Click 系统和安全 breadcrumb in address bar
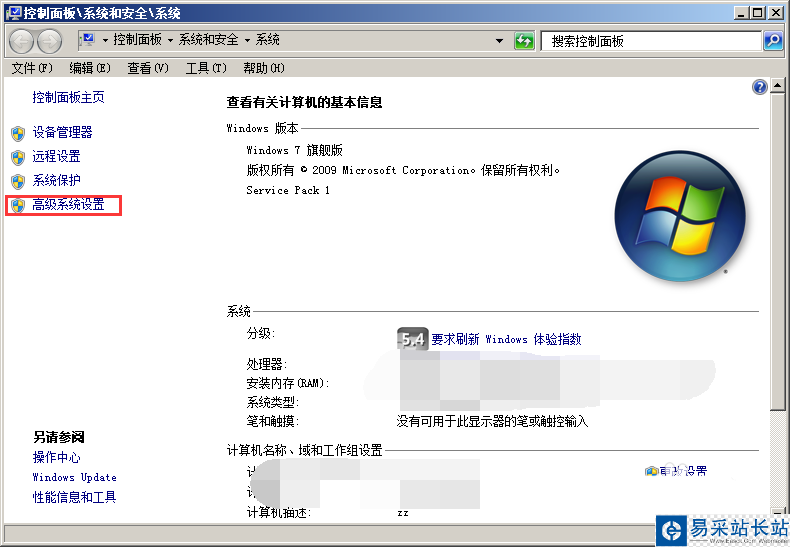Image resolution: width=790 pixels, height=547 pixels. 209,40
